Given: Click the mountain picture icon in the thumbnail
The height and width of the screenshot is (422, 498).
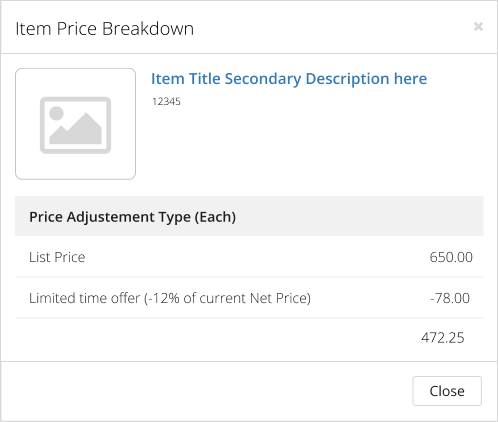Looking at the screenshot, I should [x=75, y=125].
